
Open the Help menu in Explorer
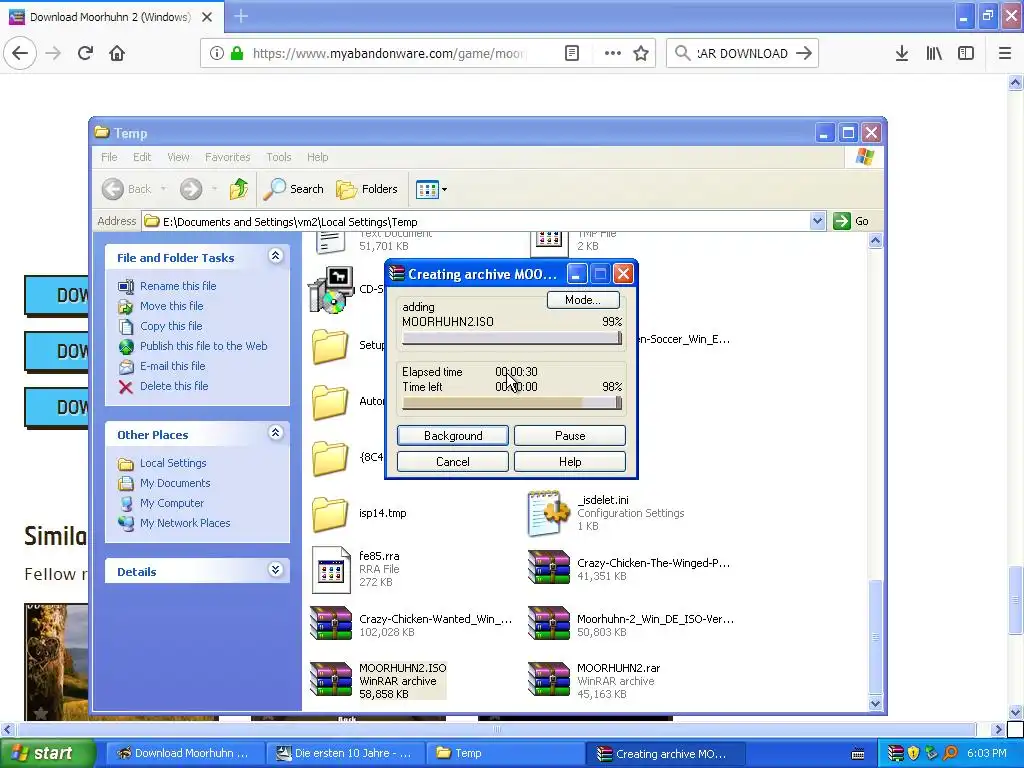click(317, 157)
